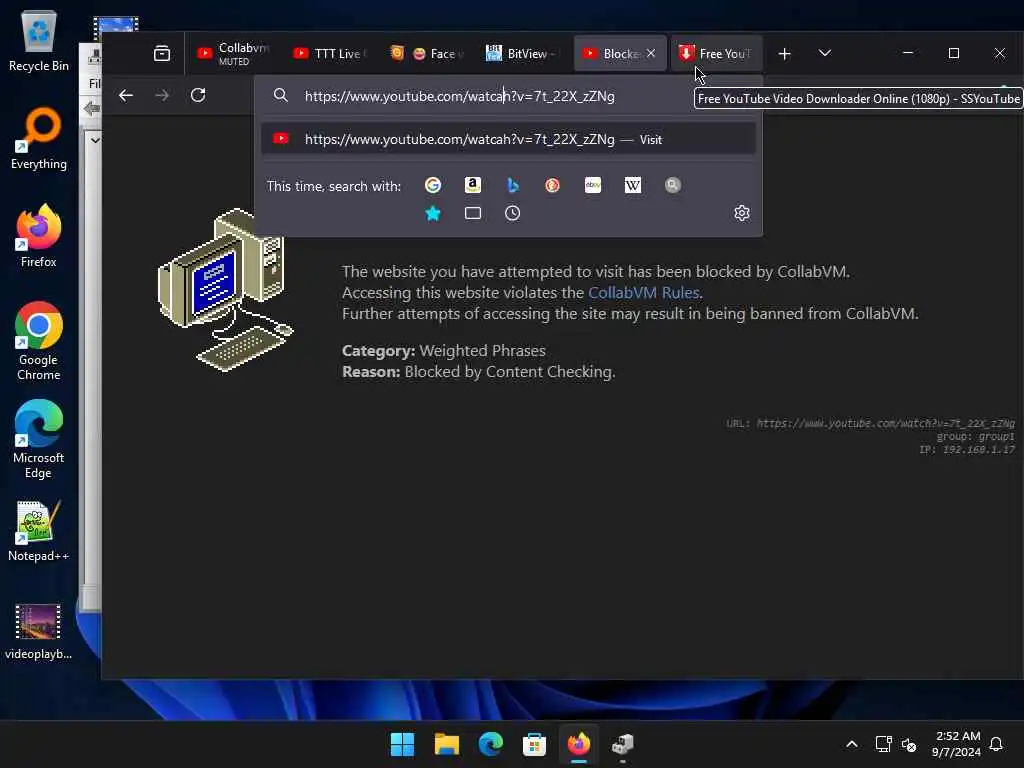Search this time with Amazon
Image resolution: width=1024 pixels, height=768 pixels.
(x=473, y=185)
